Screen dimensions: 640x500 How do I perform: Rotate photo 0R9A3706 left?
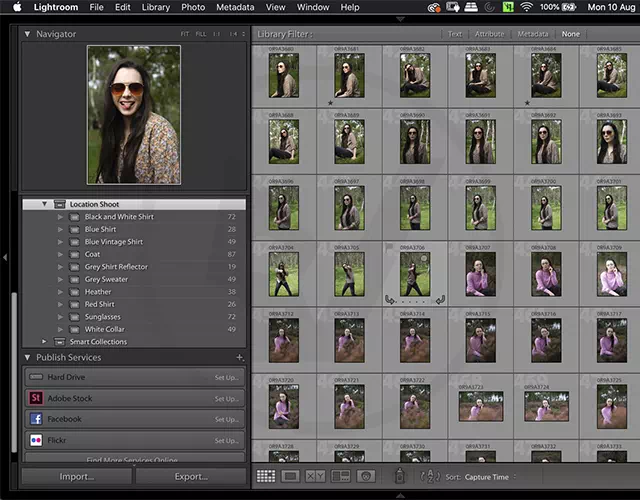tap(390, 300)
